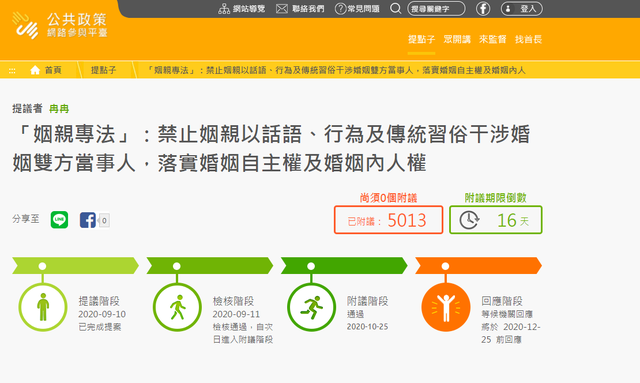This screenshot has width=640, height=383.
Task: Share the proposal via LINE icon
Action: 59,220
